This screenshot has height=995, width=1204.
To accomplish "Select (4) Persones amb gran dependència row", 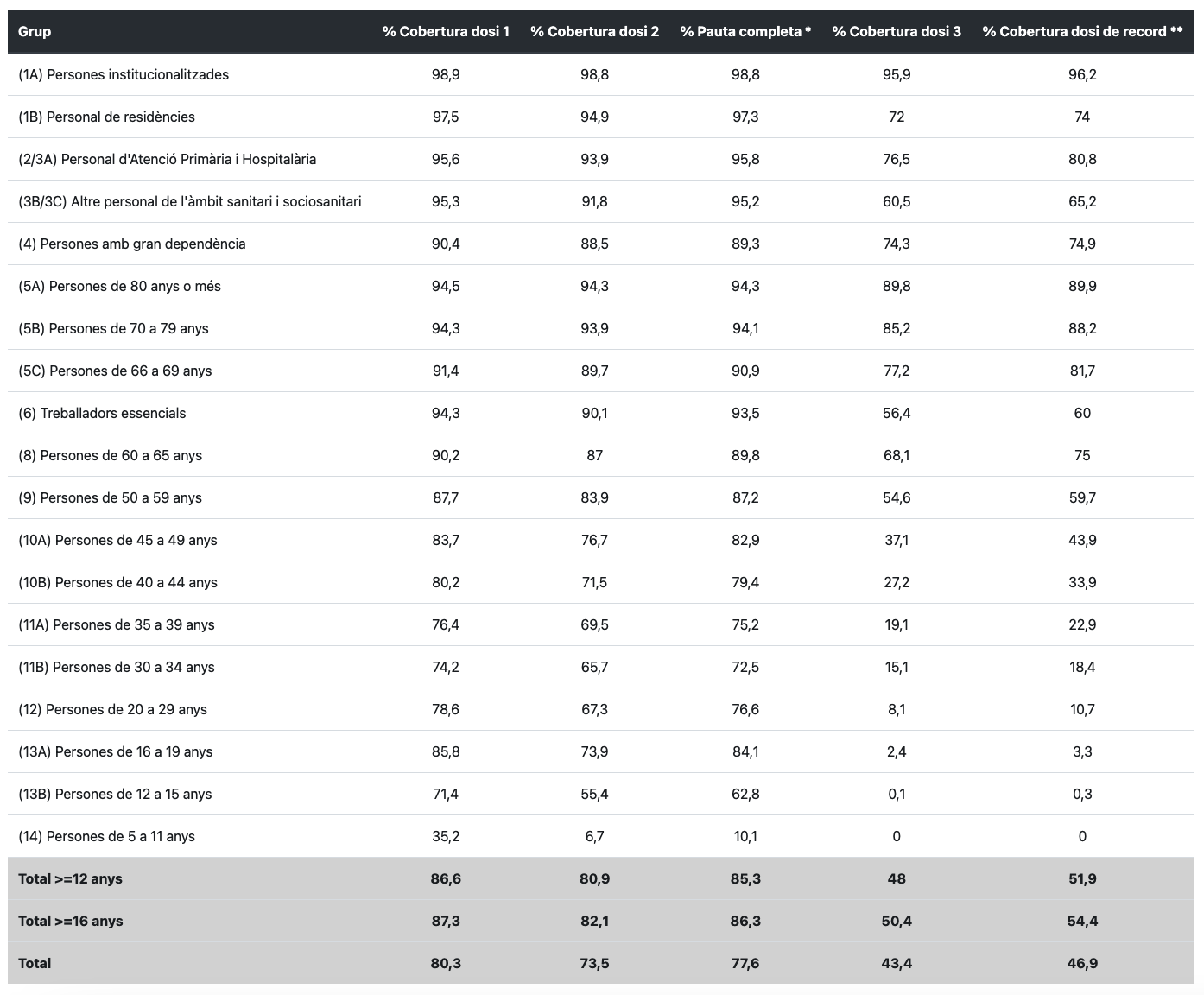I will (600, 244).
